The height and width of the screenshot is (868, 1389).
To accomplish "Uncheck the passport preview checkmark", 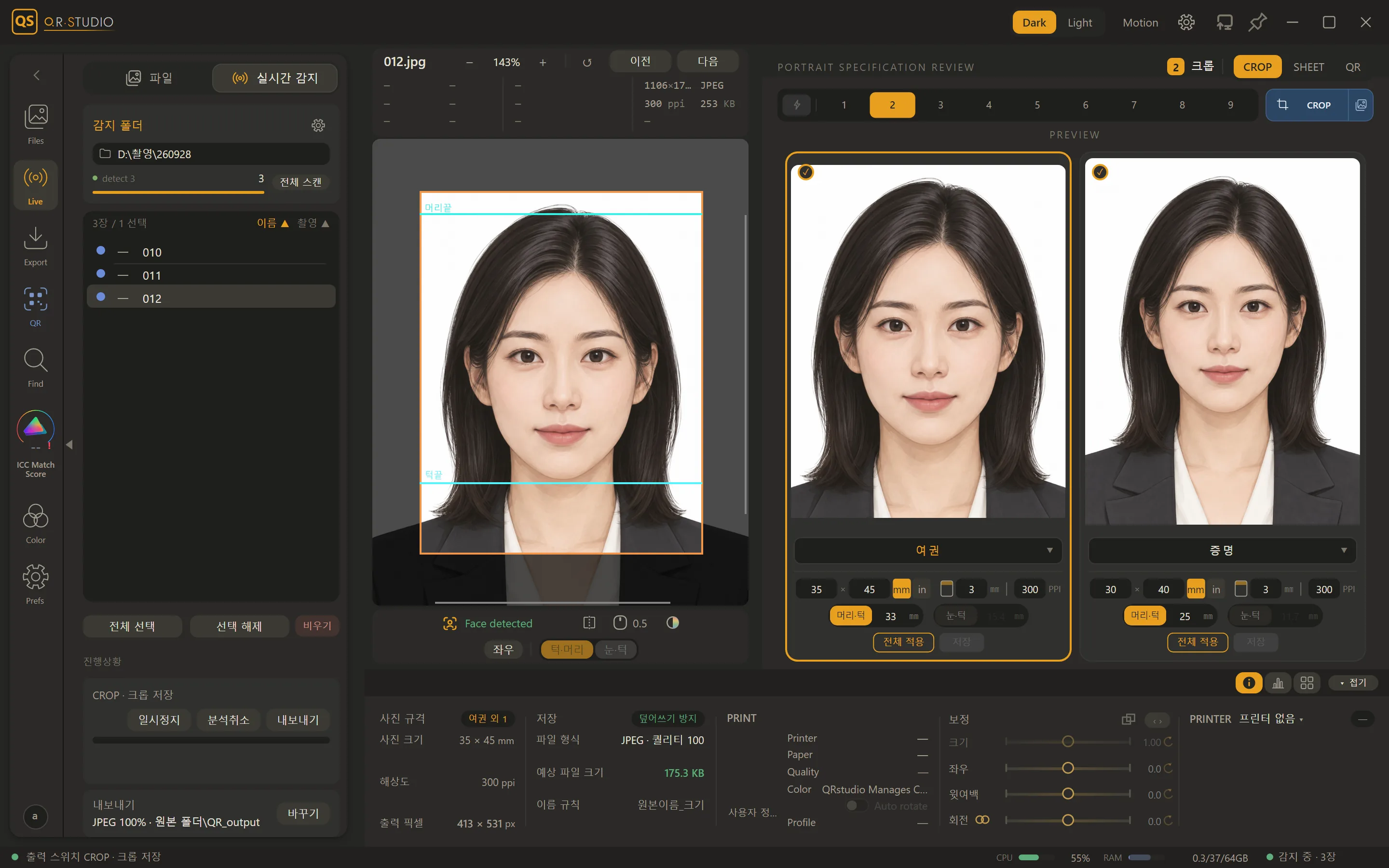I will tap(806, 172).
